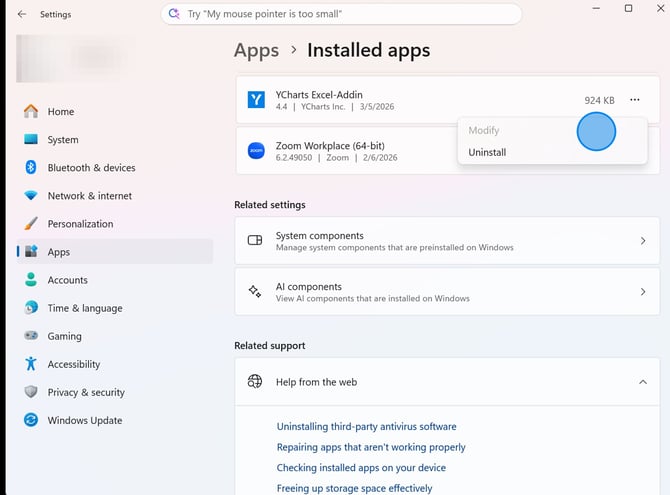Open System components settings
This screenshot has height=495, width=670.
(x=447, y=241)
